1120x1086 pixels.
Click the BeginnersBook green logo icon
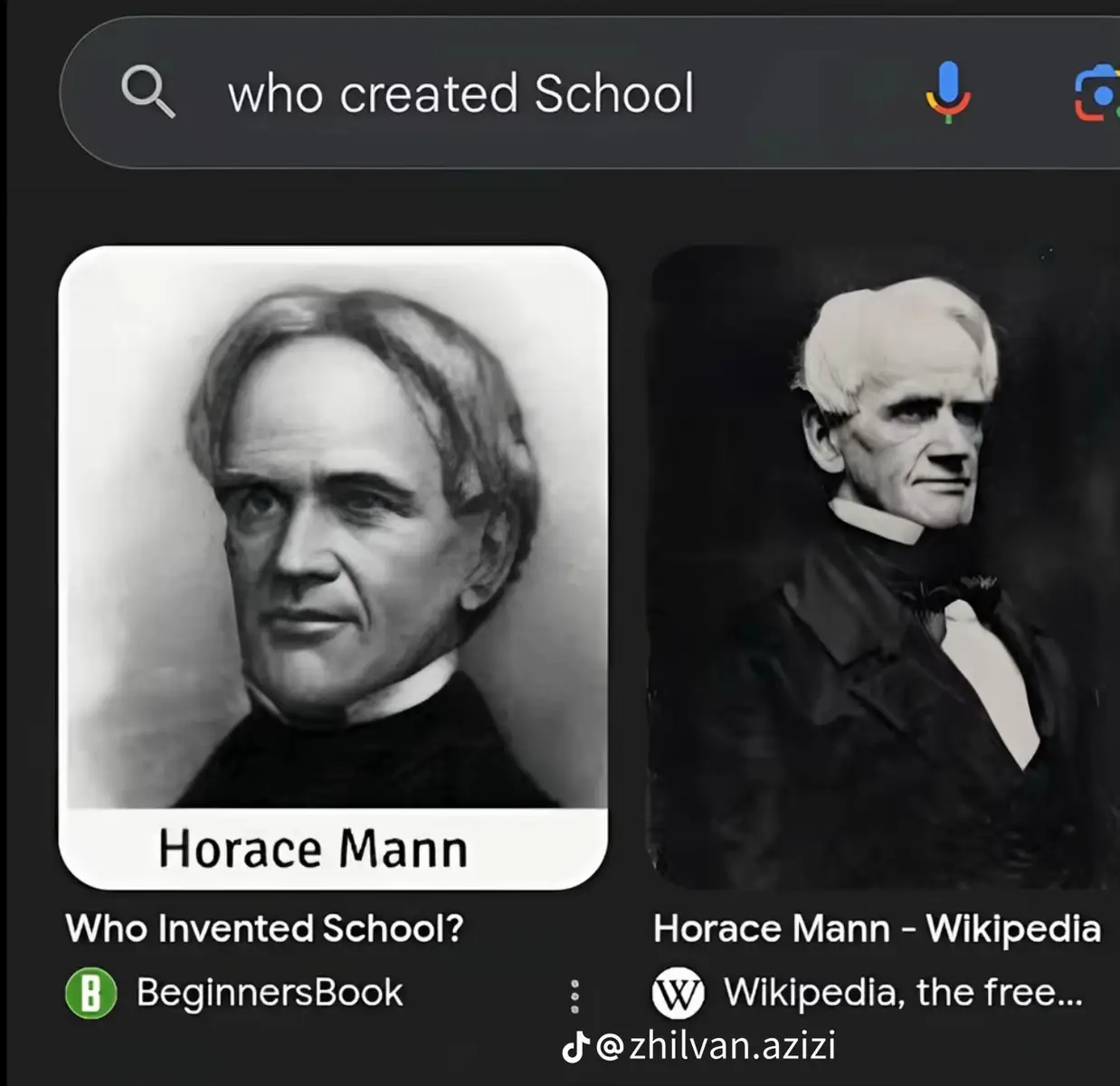[90, 993]
